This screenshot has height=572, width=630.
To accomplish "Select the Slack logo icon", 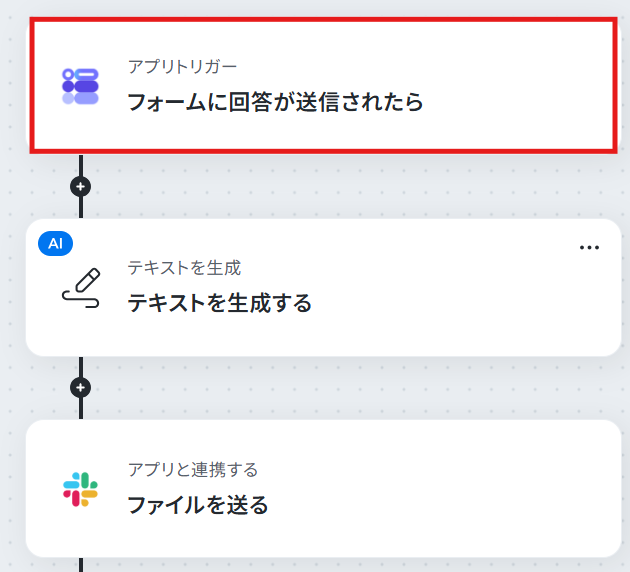I will (80, 489).
